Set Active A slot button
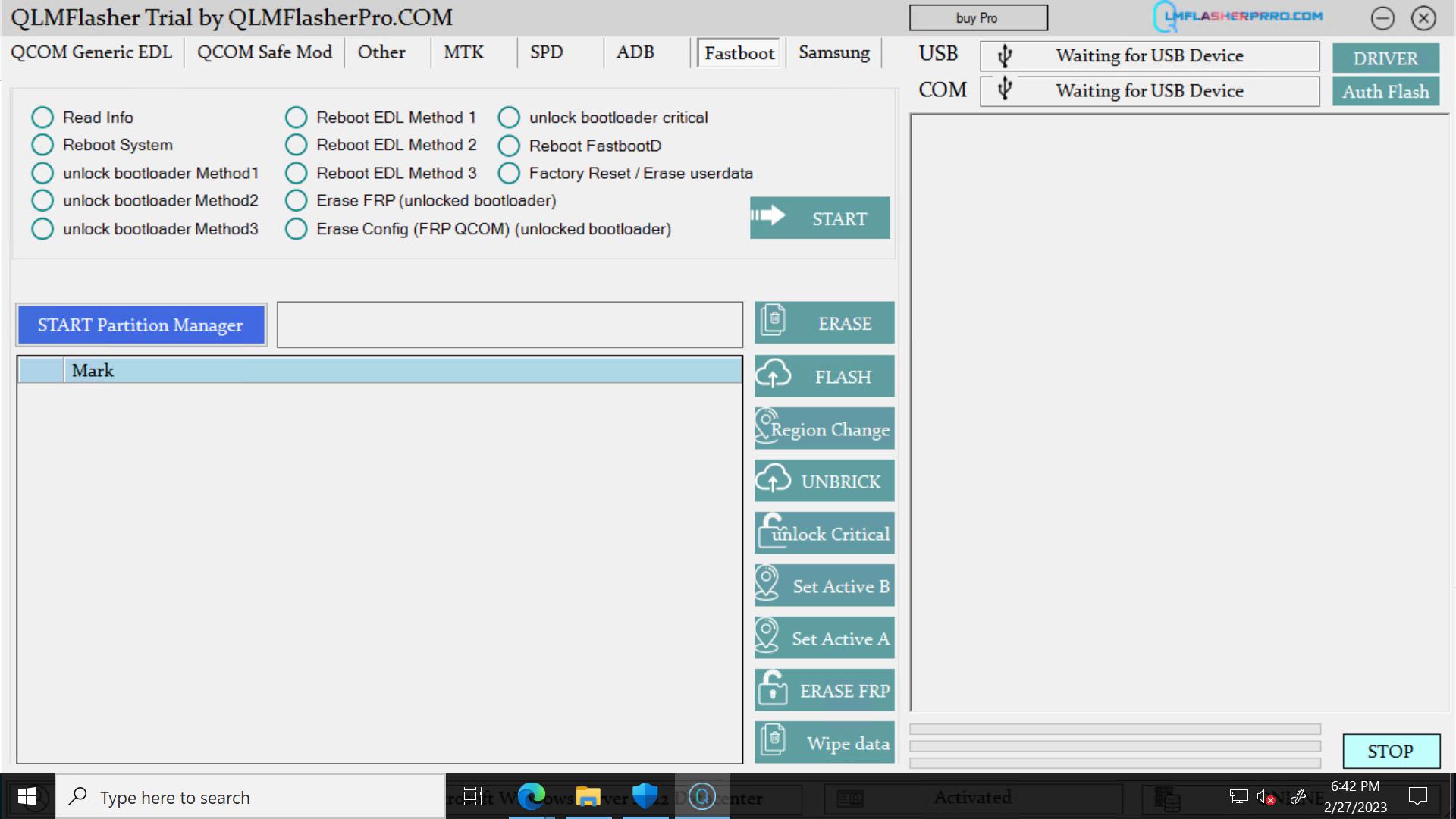 pyautogui.click(x=824, y=638)
